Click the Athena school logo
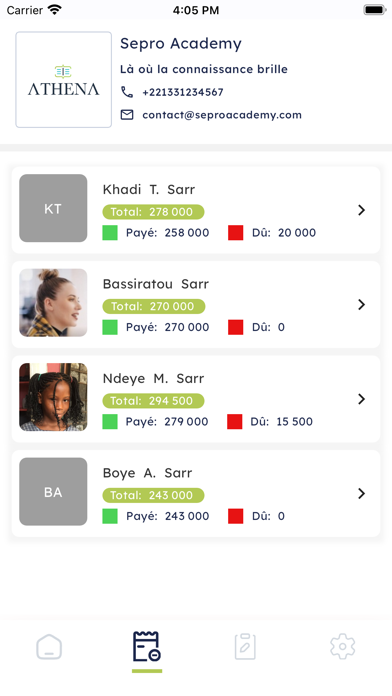 click(x=63, y=79)
